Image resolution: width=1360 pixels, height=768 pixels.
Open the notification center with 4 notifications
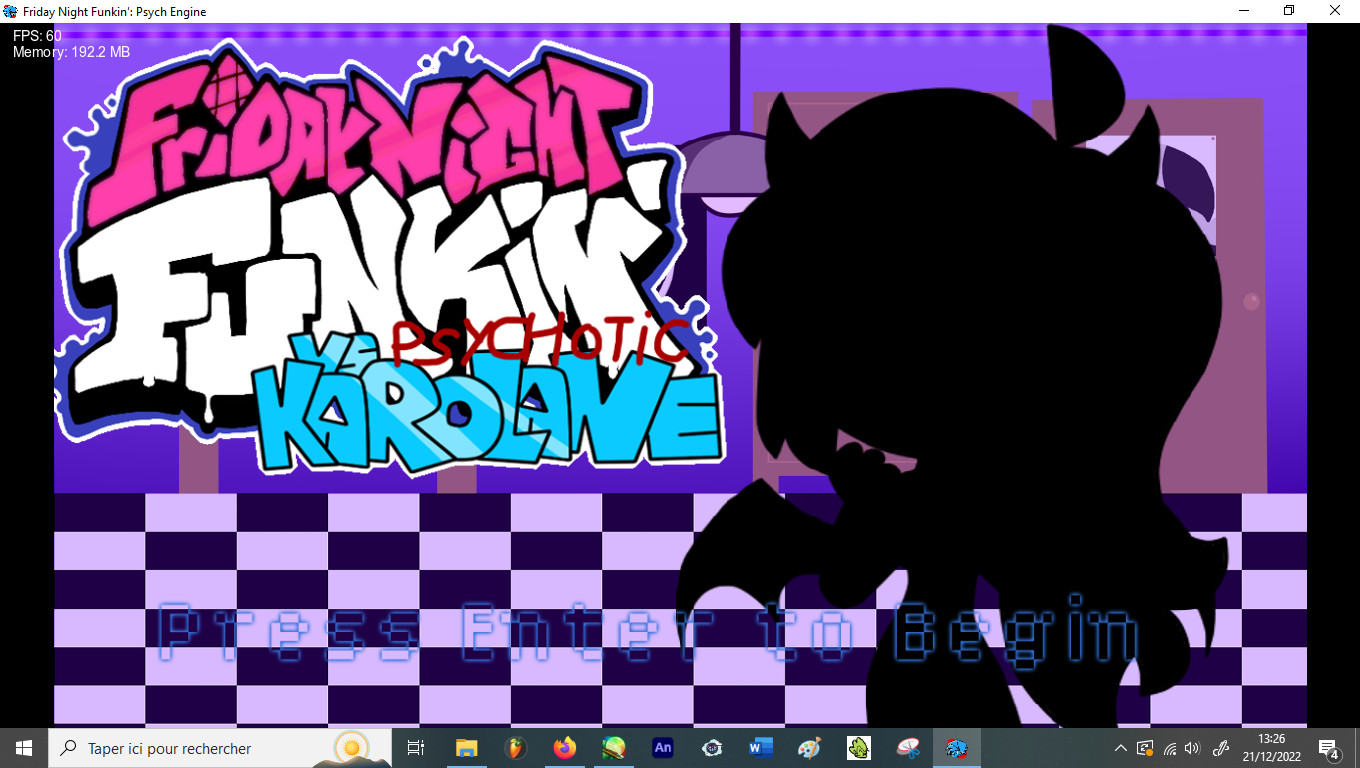(x=1329, y=748)
